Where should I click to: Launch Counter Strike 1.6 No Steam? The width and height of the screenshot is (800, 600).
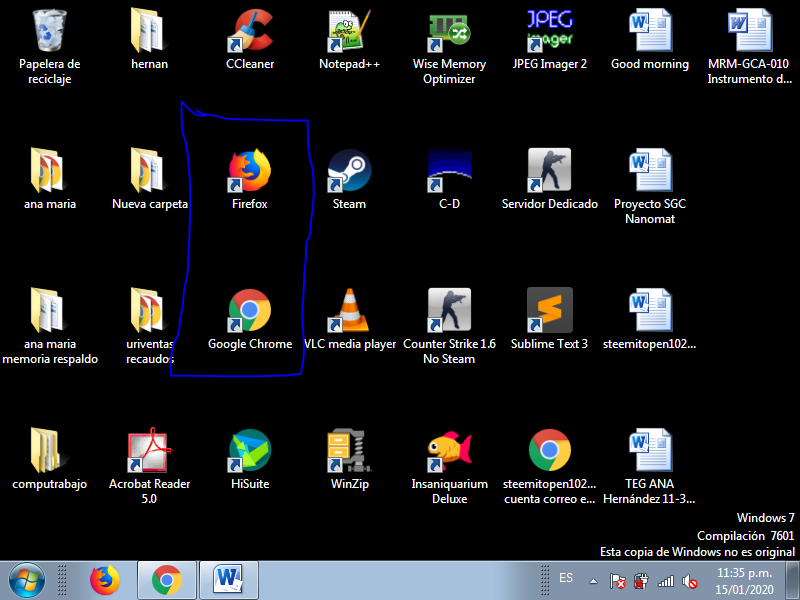tap(449, 311)
